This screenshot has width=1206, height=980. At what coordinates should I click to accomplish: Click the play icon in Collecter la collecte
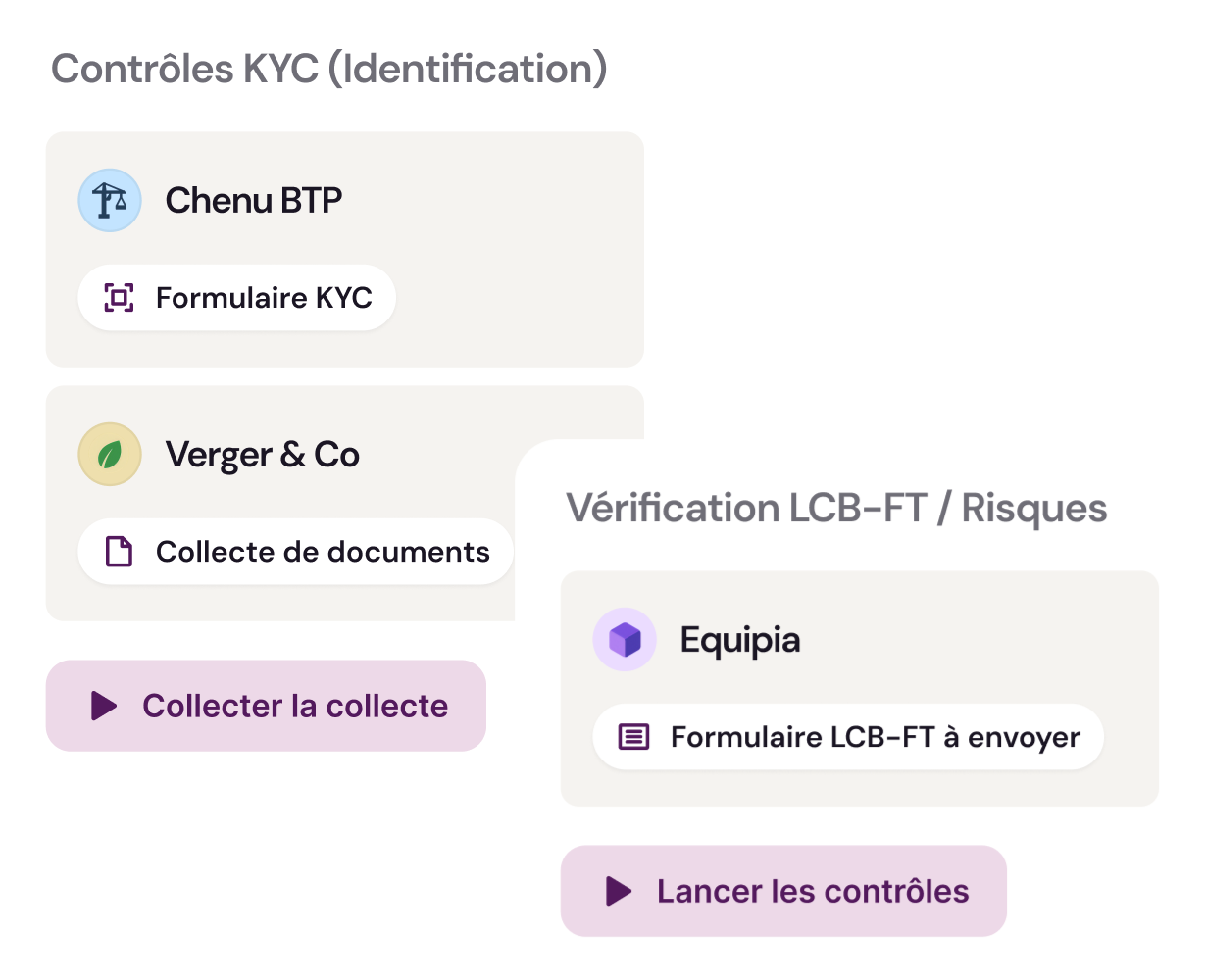coord(104,706)
